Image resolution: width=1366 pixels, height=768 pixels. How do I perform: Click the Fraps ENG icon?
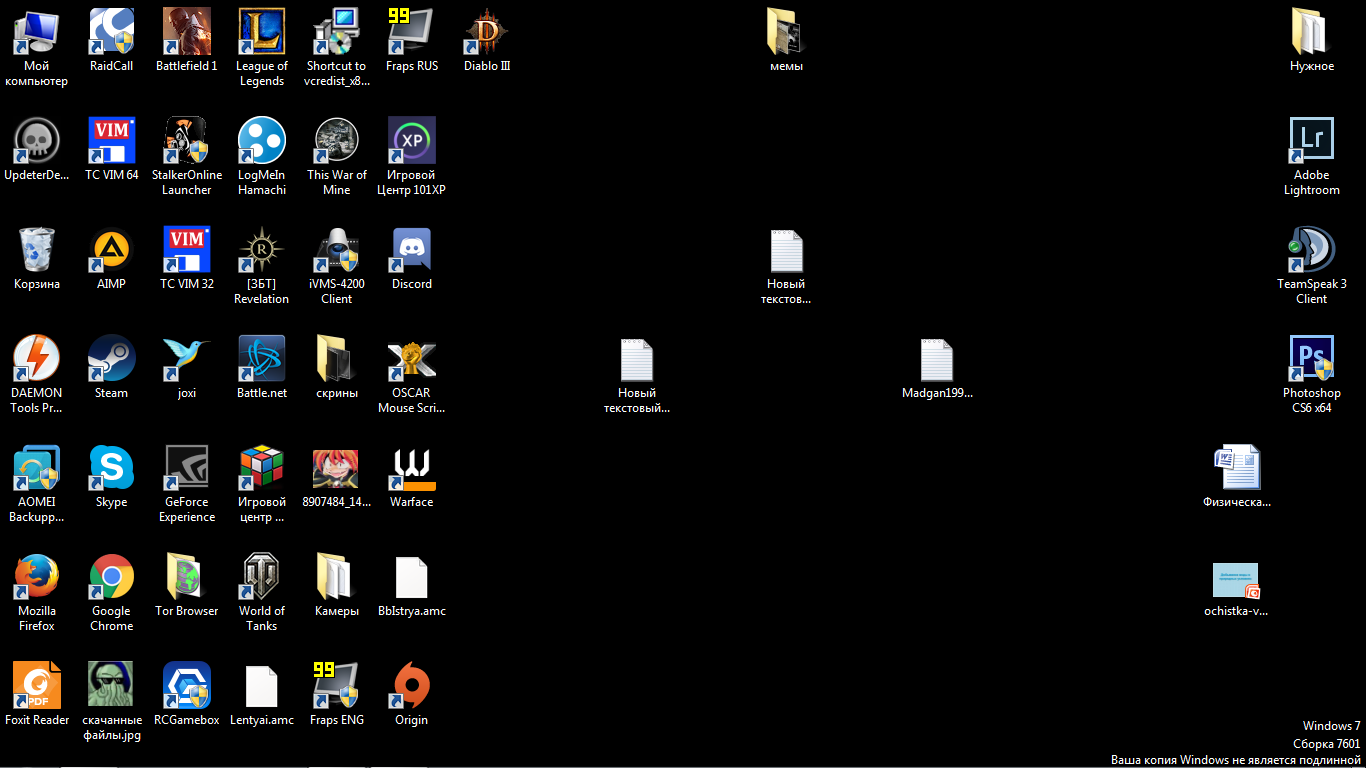[x=337, y=686]
